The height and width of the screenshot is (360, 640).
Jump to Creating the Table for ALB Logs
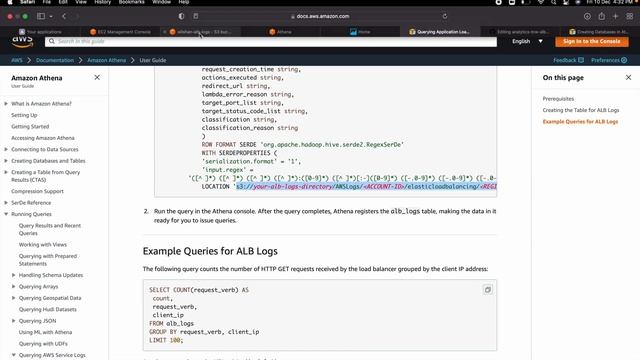[581, 110]
